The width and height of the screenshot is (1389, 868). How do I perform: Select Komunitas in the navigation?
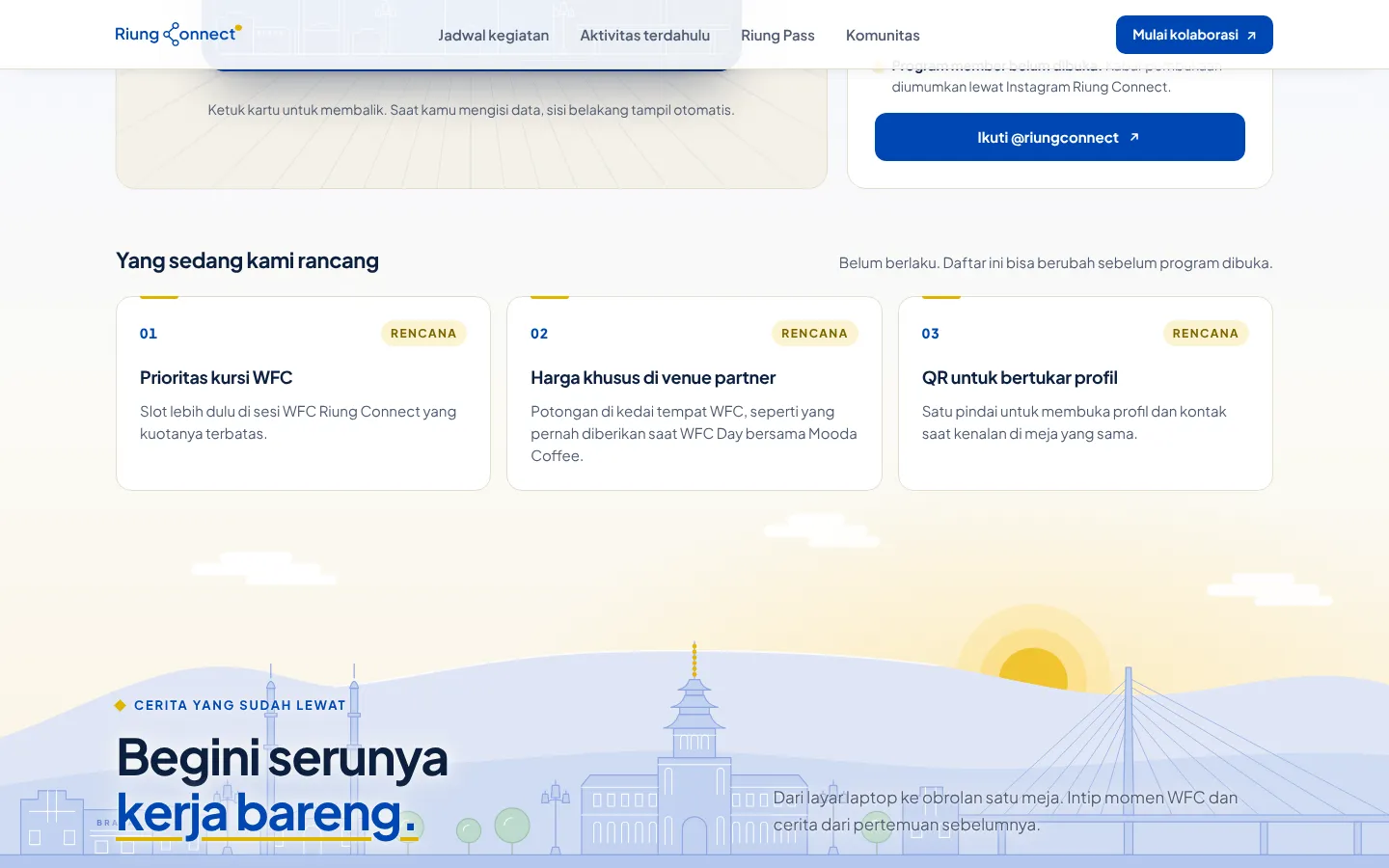(883, 35)
